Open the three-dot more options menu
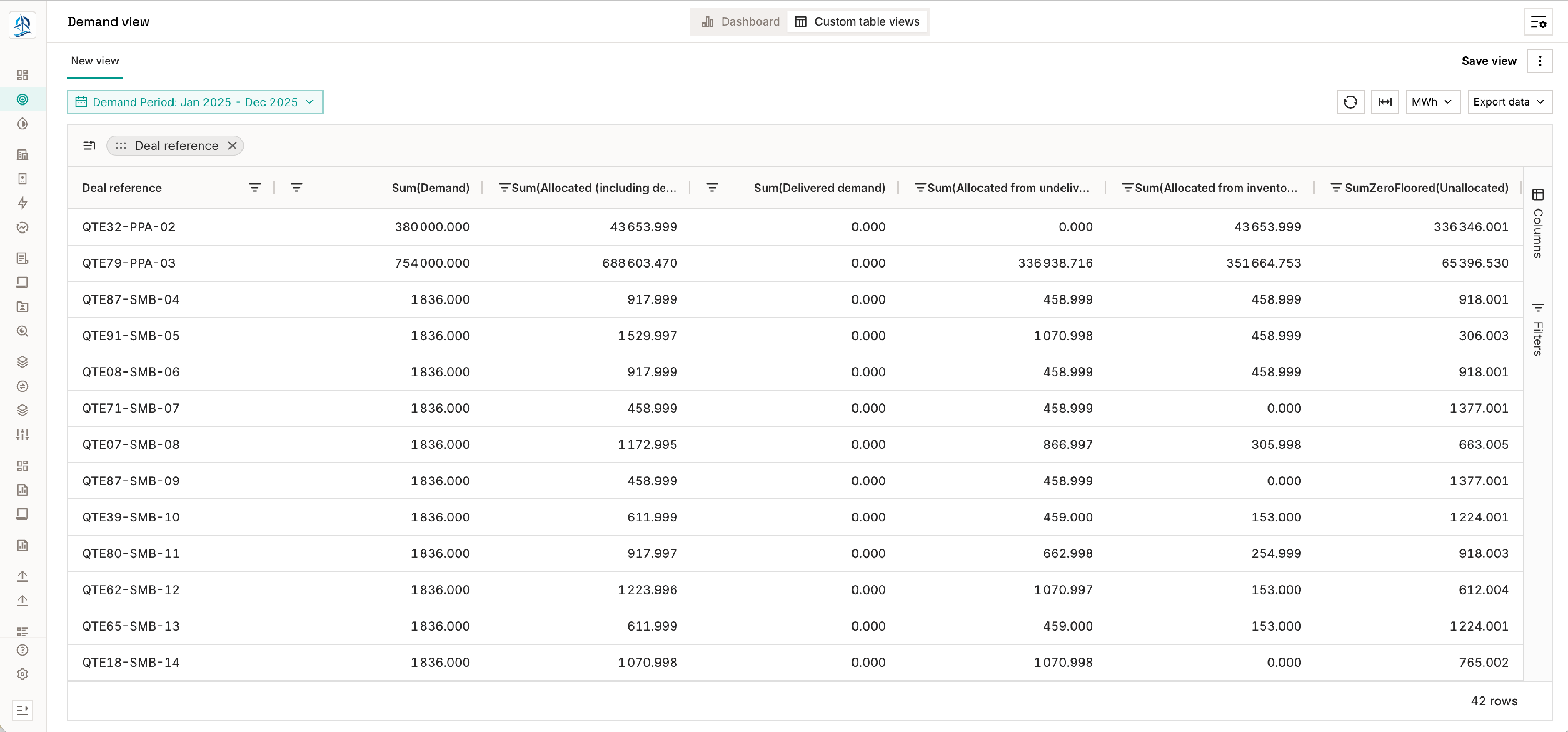This screenshot has width=1568, height=732. click(x=1540, y=61)
